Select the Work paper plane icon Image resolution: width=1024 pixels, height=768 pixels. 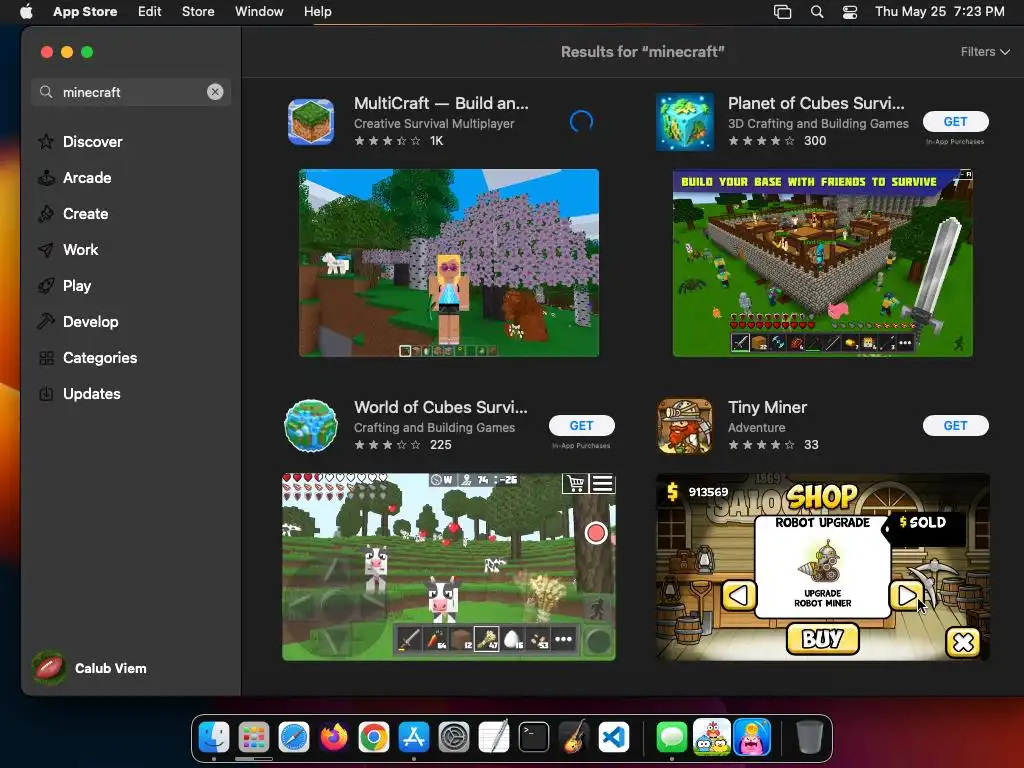(46, 249)
